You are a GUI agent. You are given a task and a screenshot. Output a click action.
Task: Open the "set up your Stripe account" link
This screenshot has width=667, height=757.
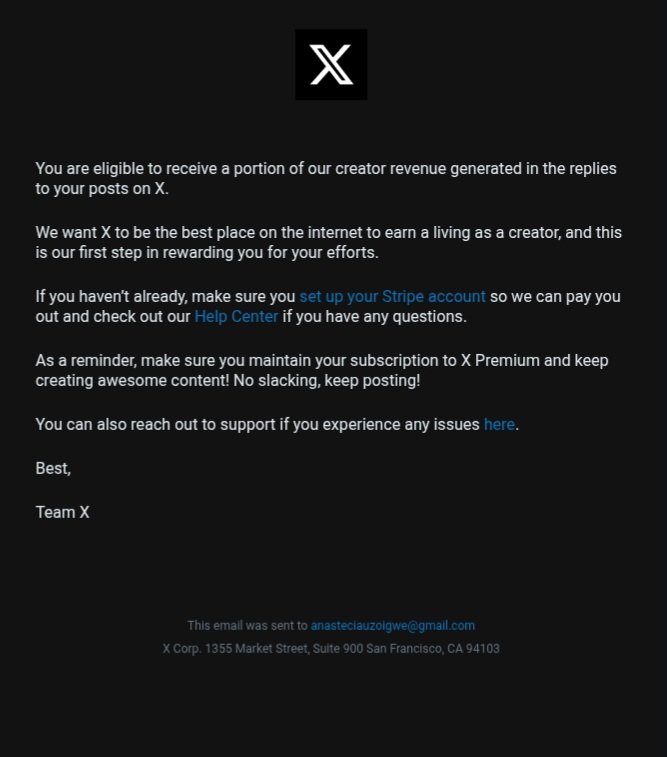392,296
